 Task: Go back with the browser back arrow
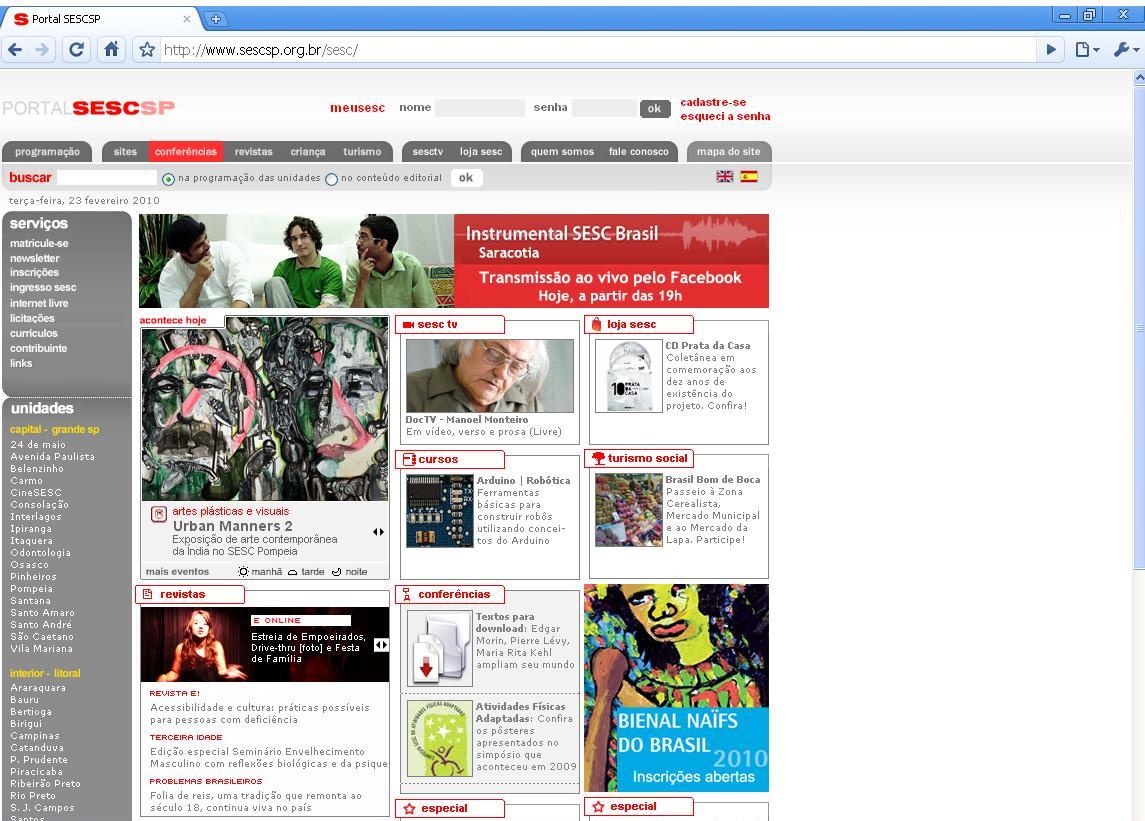click(15, 50)
